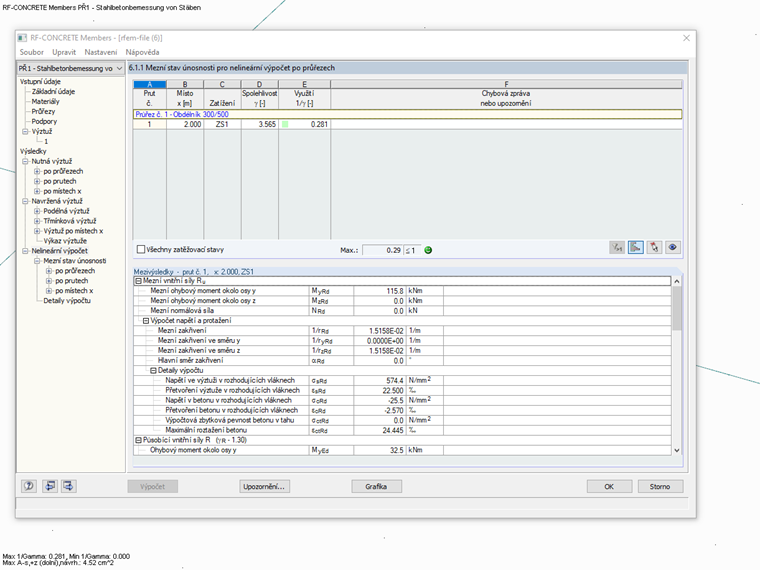The width and height of the screenshot is (760, 570).
Task: Click the blue eye view mode icon
Action: (673, 248)
